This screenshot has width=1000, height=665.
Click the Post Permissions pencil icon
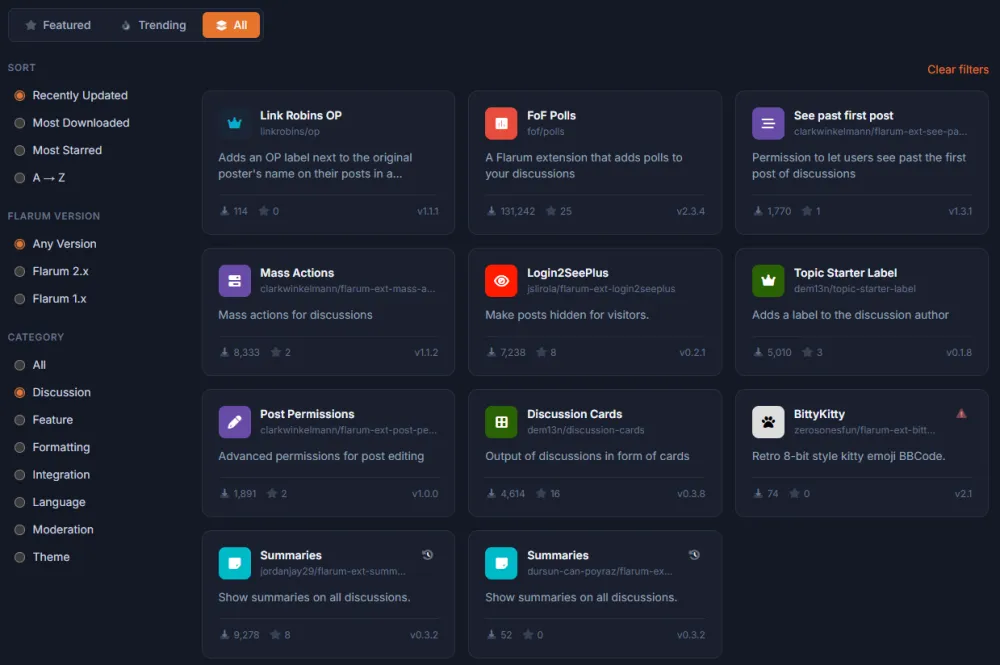pos(234,421)
